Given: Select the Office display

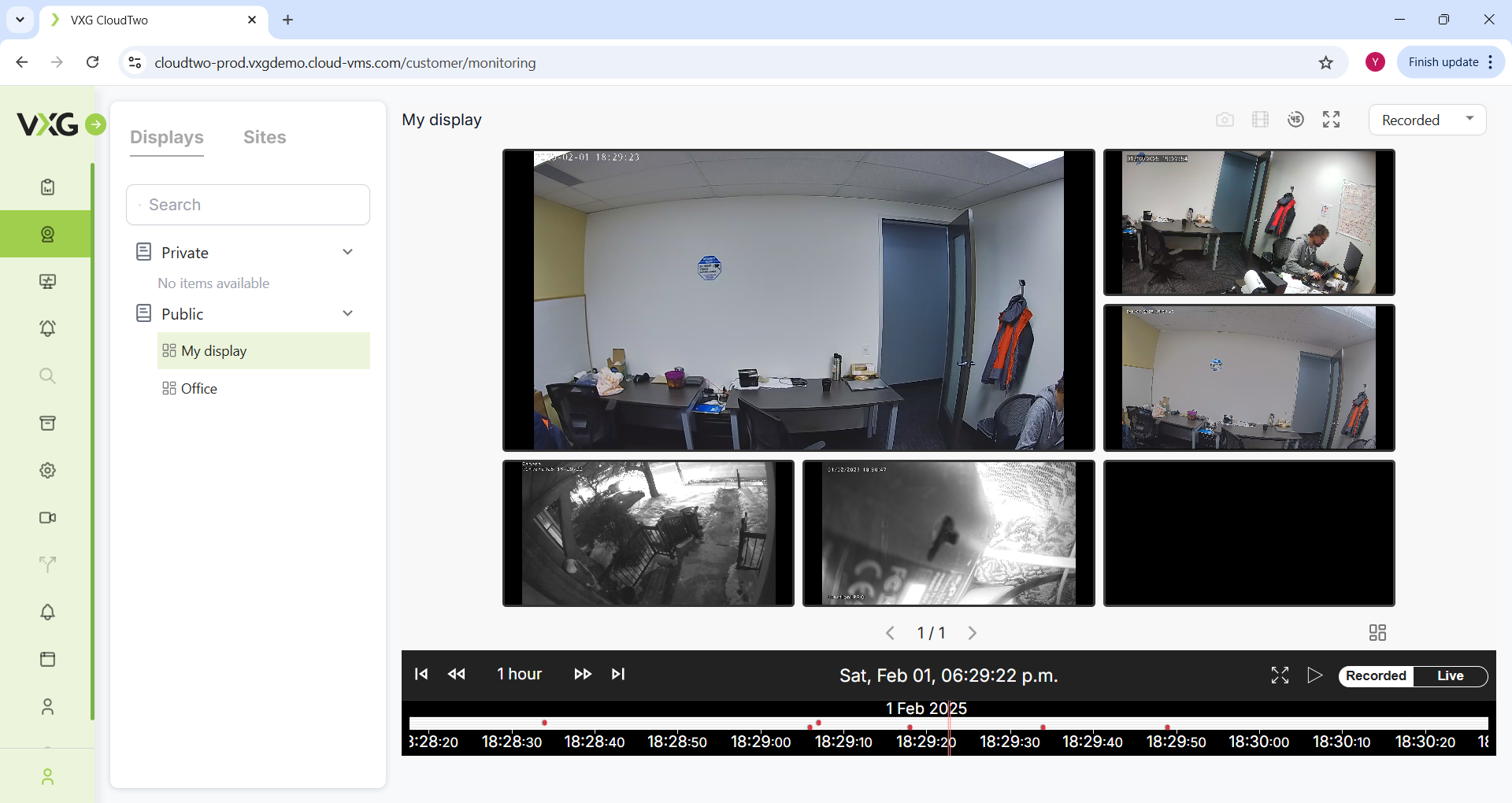Looking at the screenshot, I should [x=198, y=388].
